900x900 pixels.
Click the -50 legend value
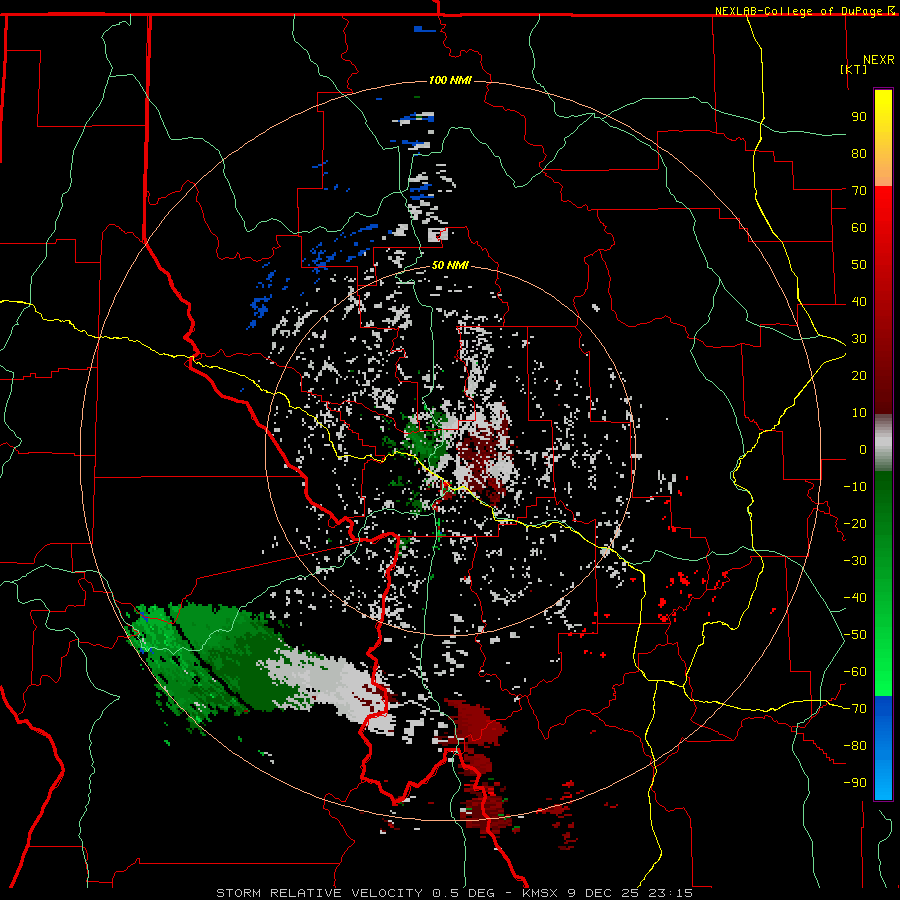(855, 635)
